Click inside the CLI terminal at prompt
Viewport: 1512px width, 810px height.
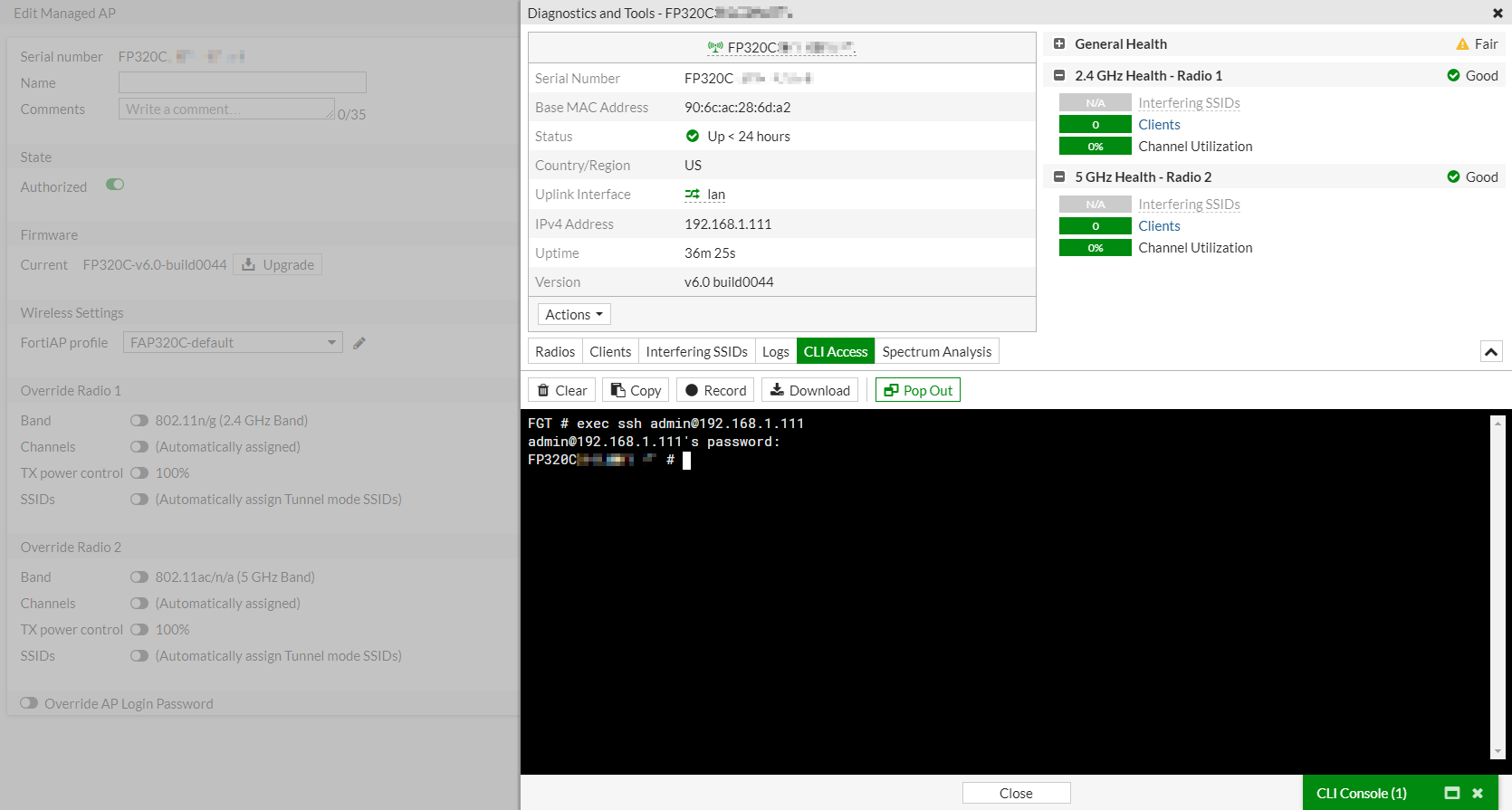686,461
